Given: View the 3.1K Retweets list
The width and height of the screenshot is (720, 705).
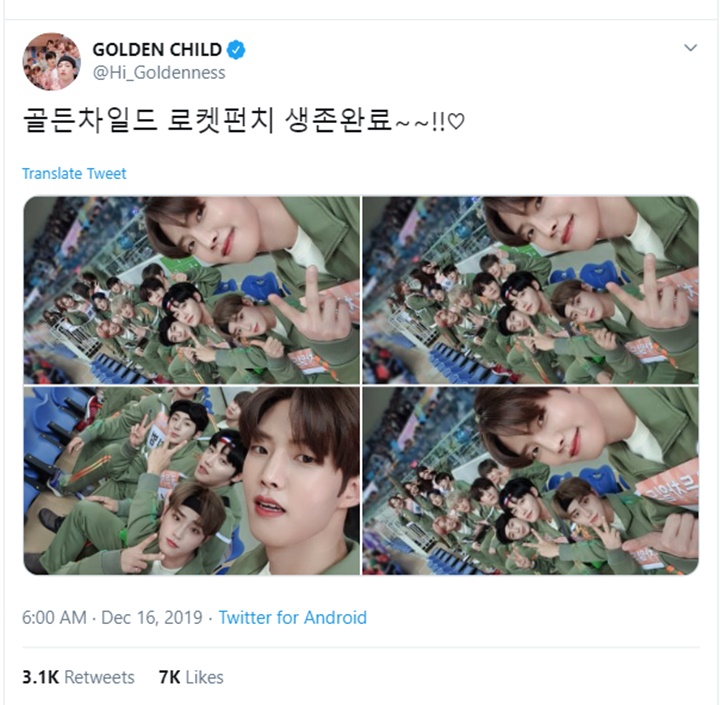Looking at the screenshot, I should pos(78,677).
